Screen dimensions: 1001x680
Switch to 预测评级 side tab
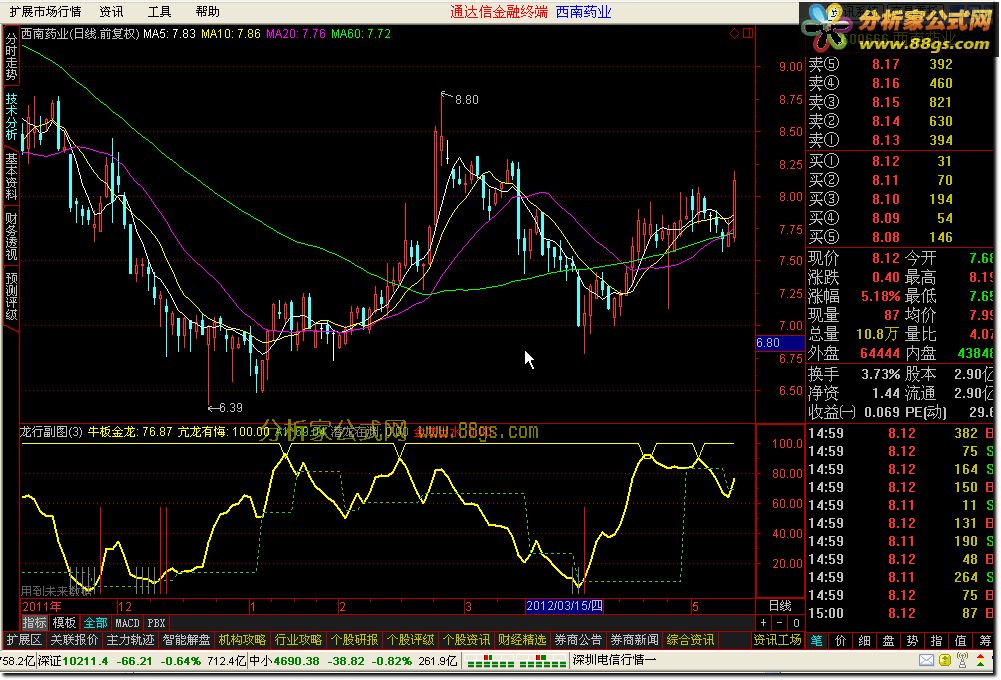(x=11, y=296)
